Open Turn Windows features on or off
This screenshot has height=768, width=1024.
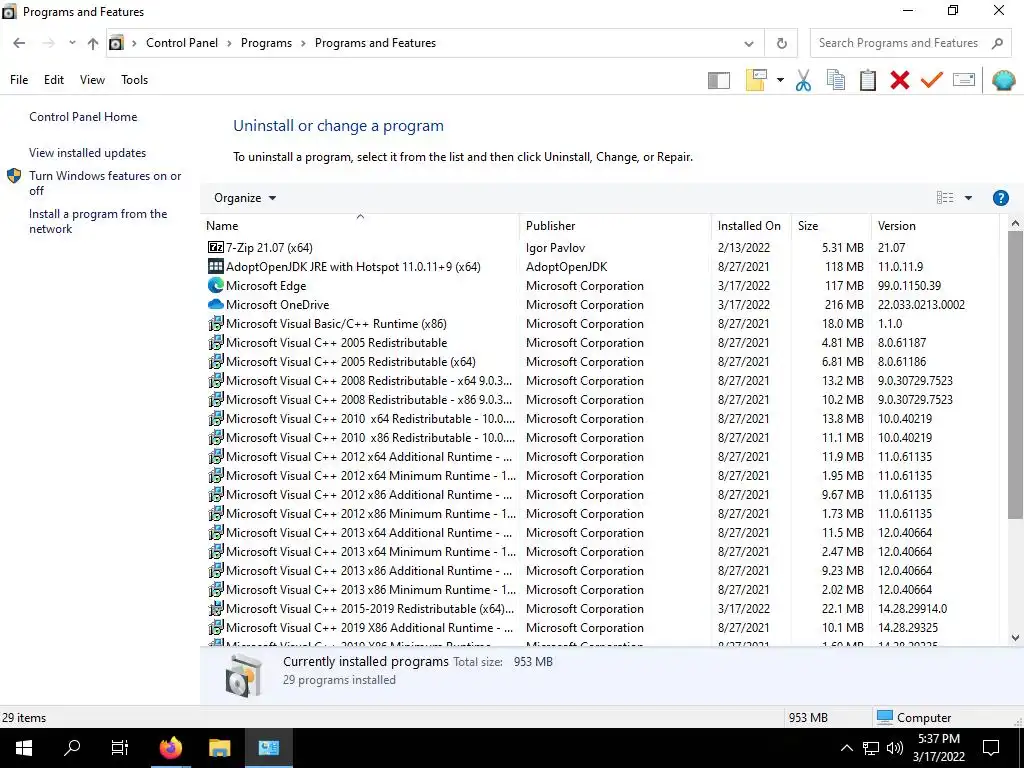tap(105, 183)
